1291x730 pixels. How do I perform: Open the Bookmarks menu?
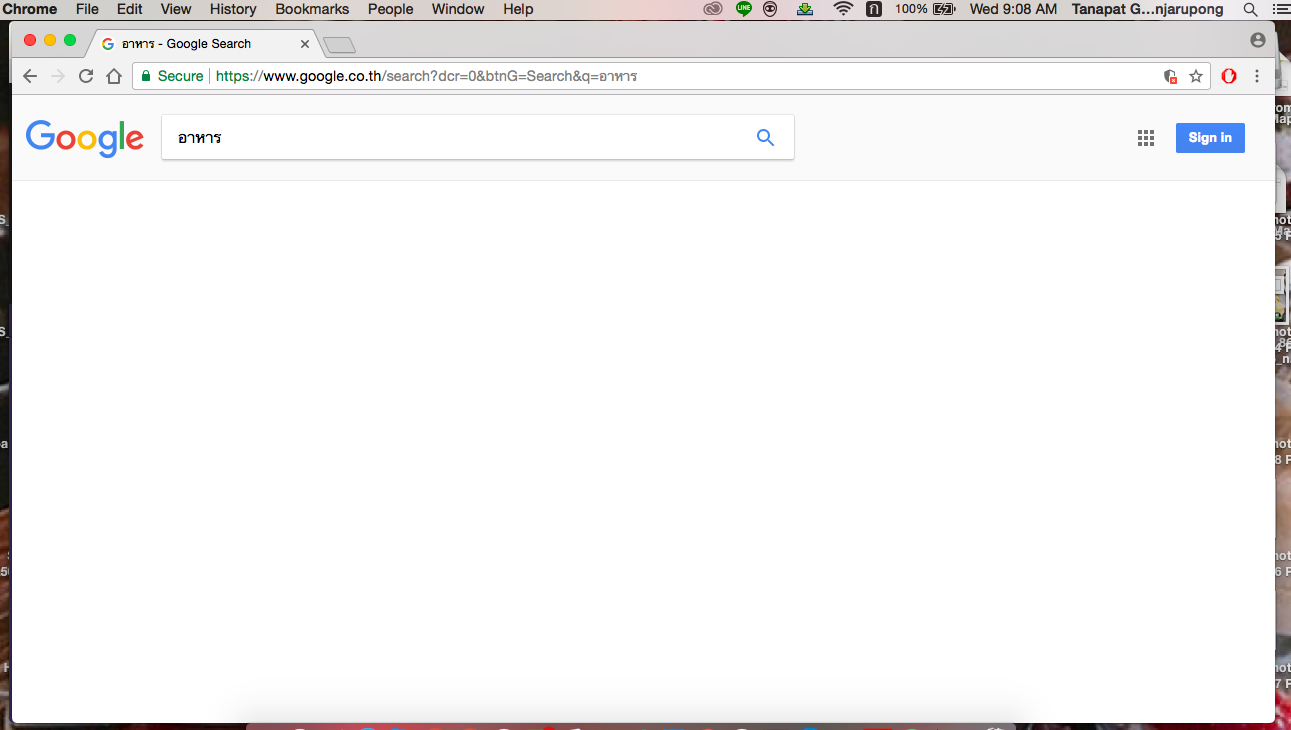coord(312,9)
